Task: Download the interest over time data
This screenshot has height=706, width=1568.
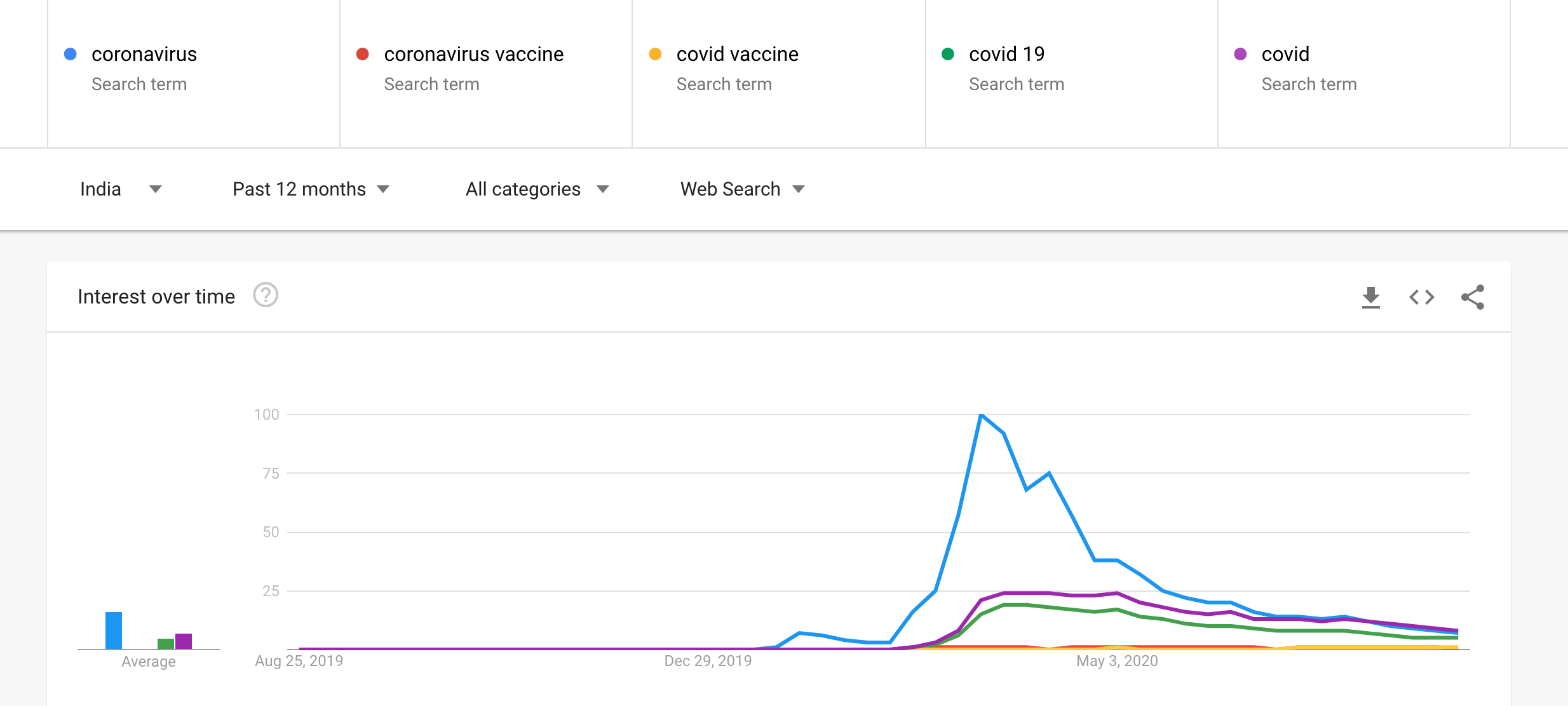Action: (x=1371, y=297)
